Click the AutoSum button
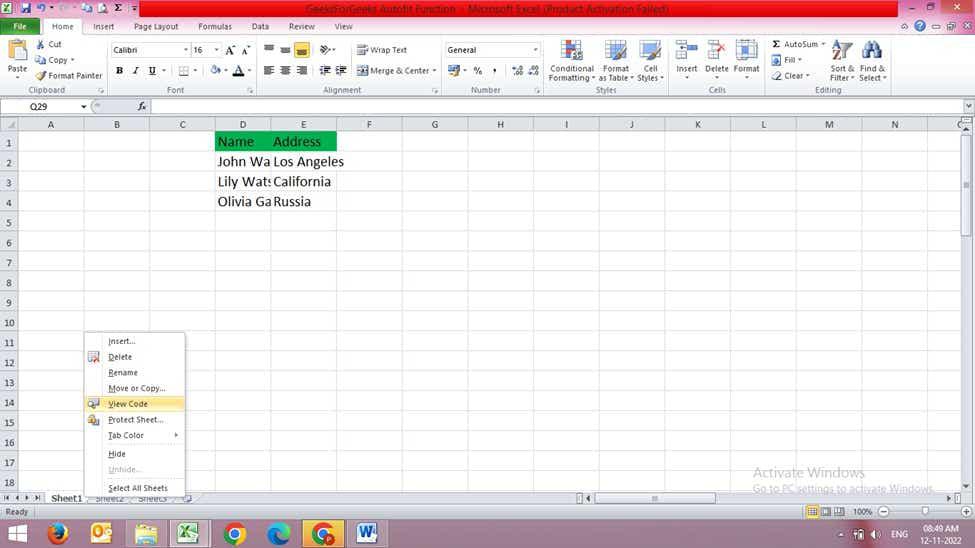Image resolution: width=975 pixels, height=548 pixels. click(795, 44)
